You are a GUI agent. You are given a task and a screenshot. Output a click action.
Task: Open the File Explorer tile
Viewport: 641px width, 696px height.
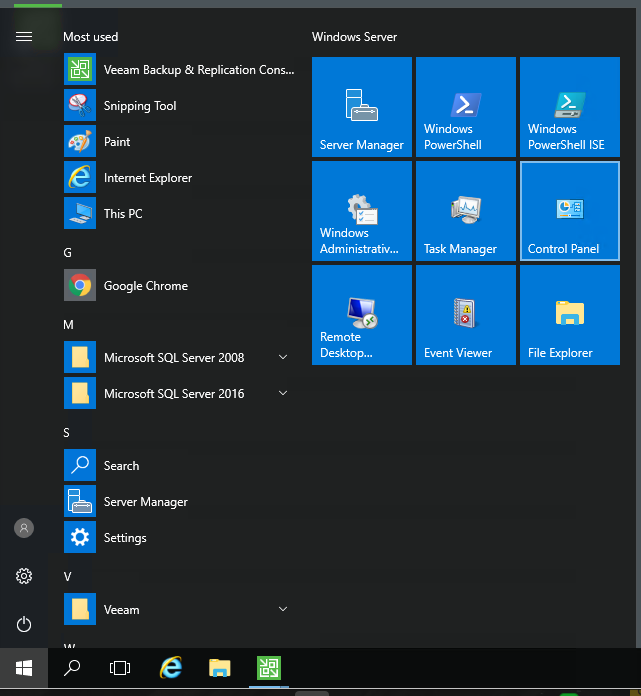[570, 315]
